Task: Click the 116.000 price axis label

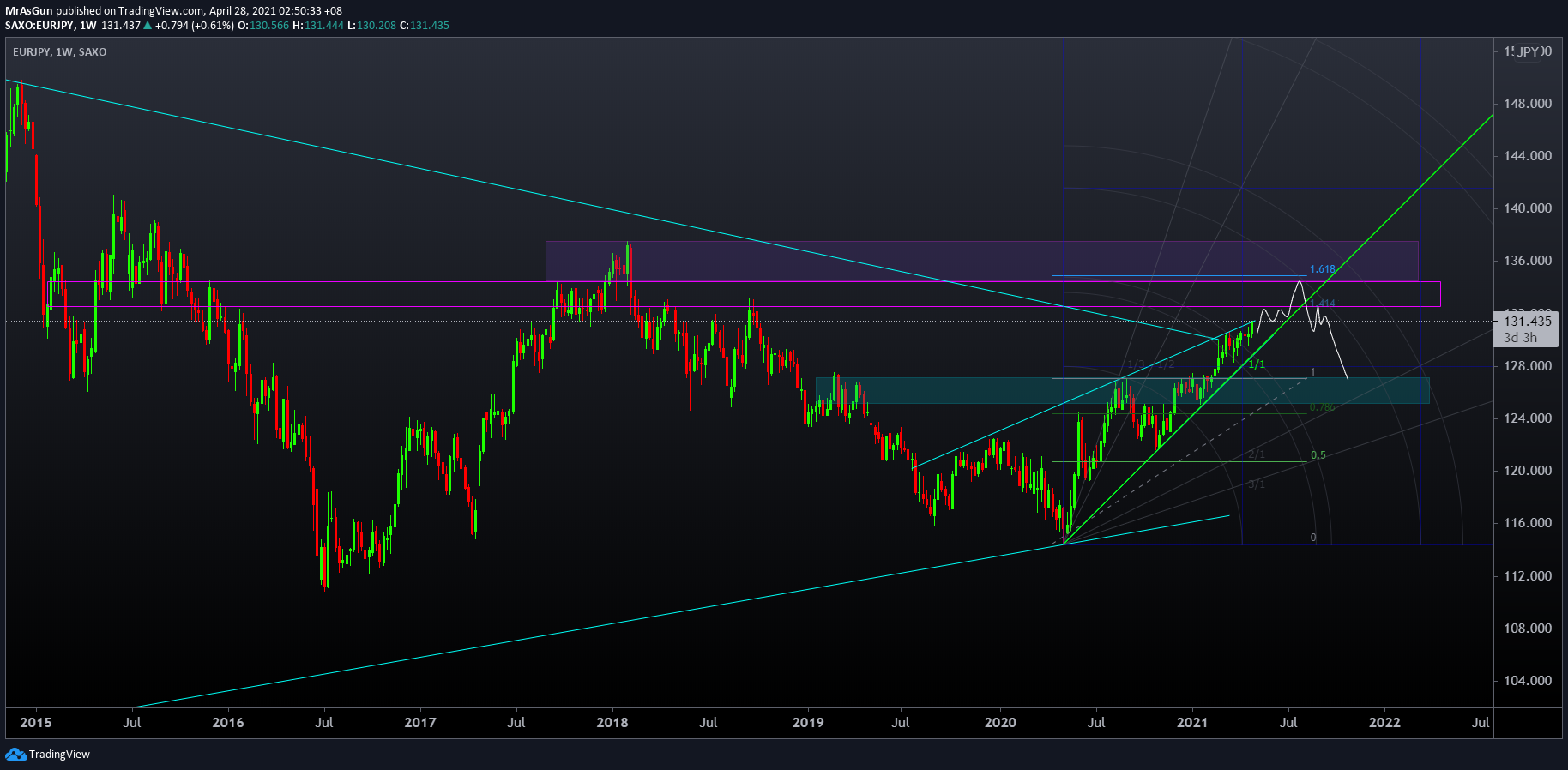Action: click(1528, 523)
